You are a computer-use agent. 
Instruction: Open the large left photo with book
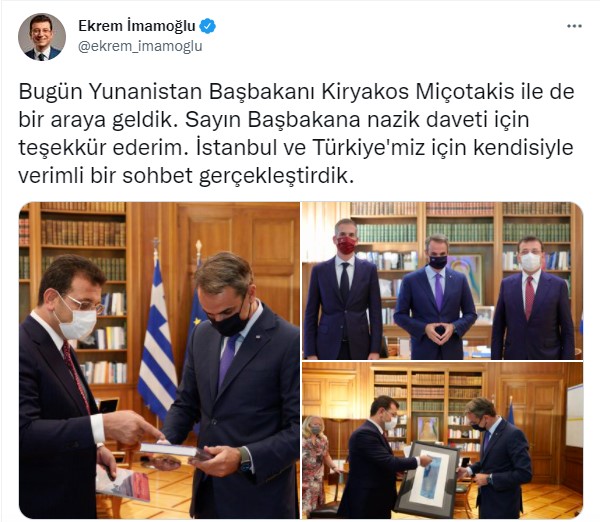click(160, 360)
